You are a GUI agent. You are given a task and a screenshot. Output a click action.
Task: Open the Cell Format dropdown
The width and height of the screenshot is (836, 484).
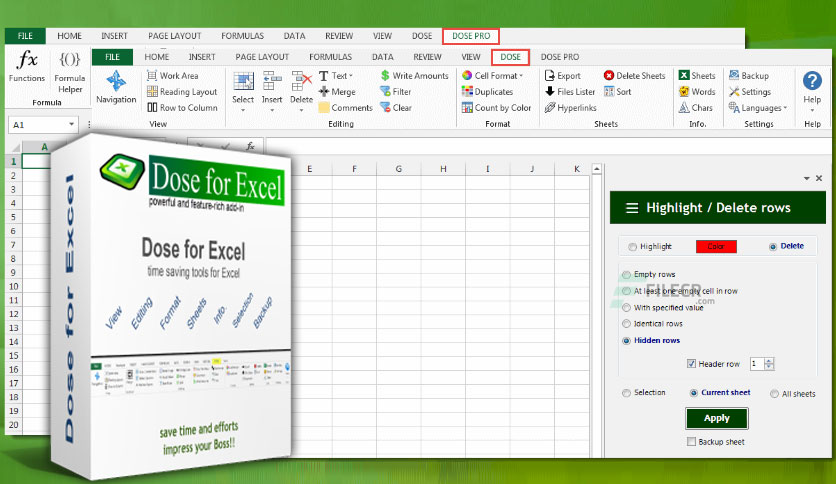521,76
